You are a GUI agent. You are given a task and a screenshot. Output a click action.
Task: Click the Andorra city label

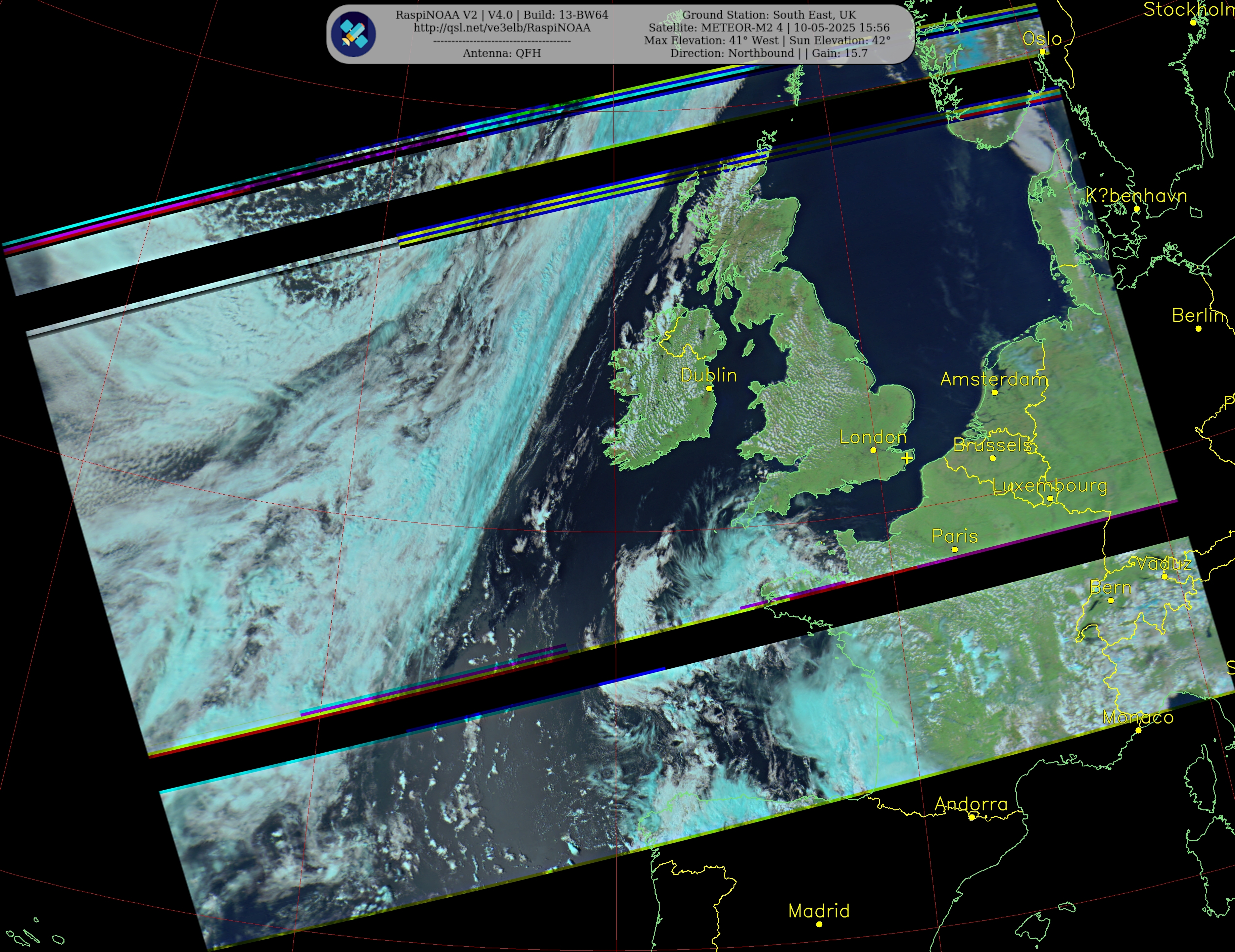(x=971, y=804)
